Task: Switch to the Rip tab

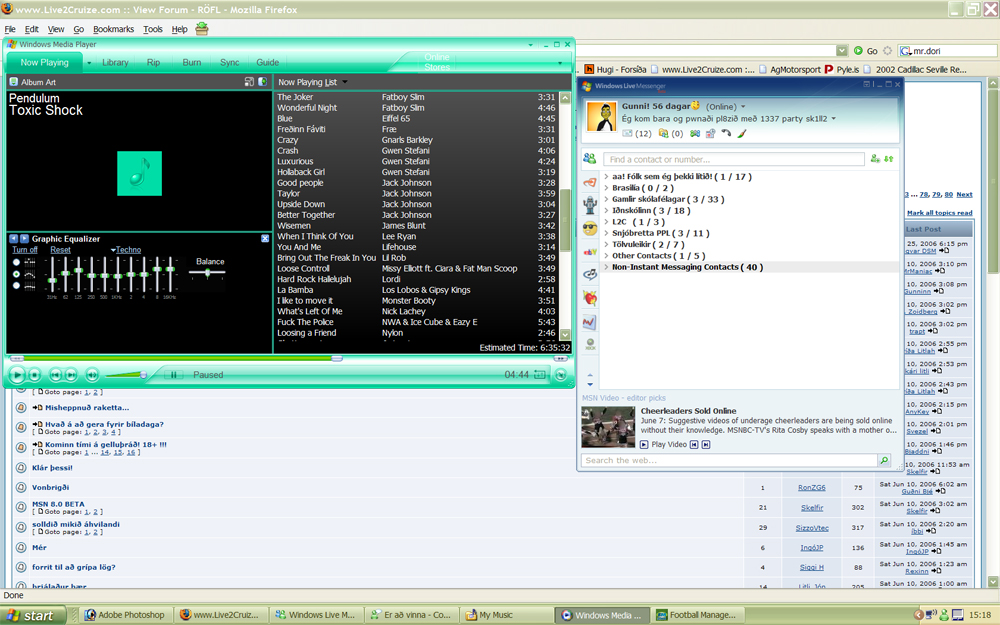Action: [x=154, y=62]
